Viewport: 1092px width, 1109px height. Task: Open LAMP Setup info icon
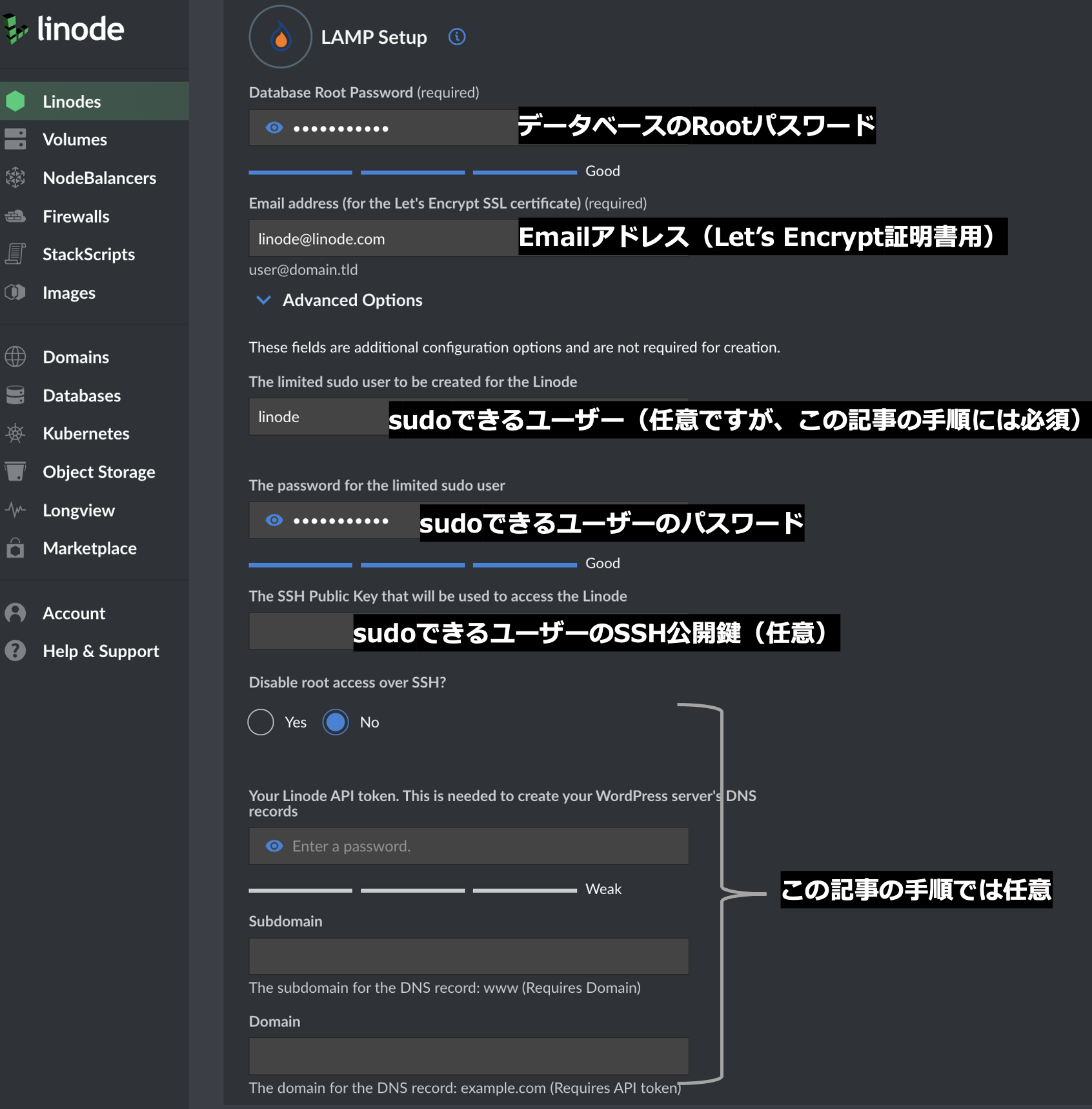[x=457, y=37]
